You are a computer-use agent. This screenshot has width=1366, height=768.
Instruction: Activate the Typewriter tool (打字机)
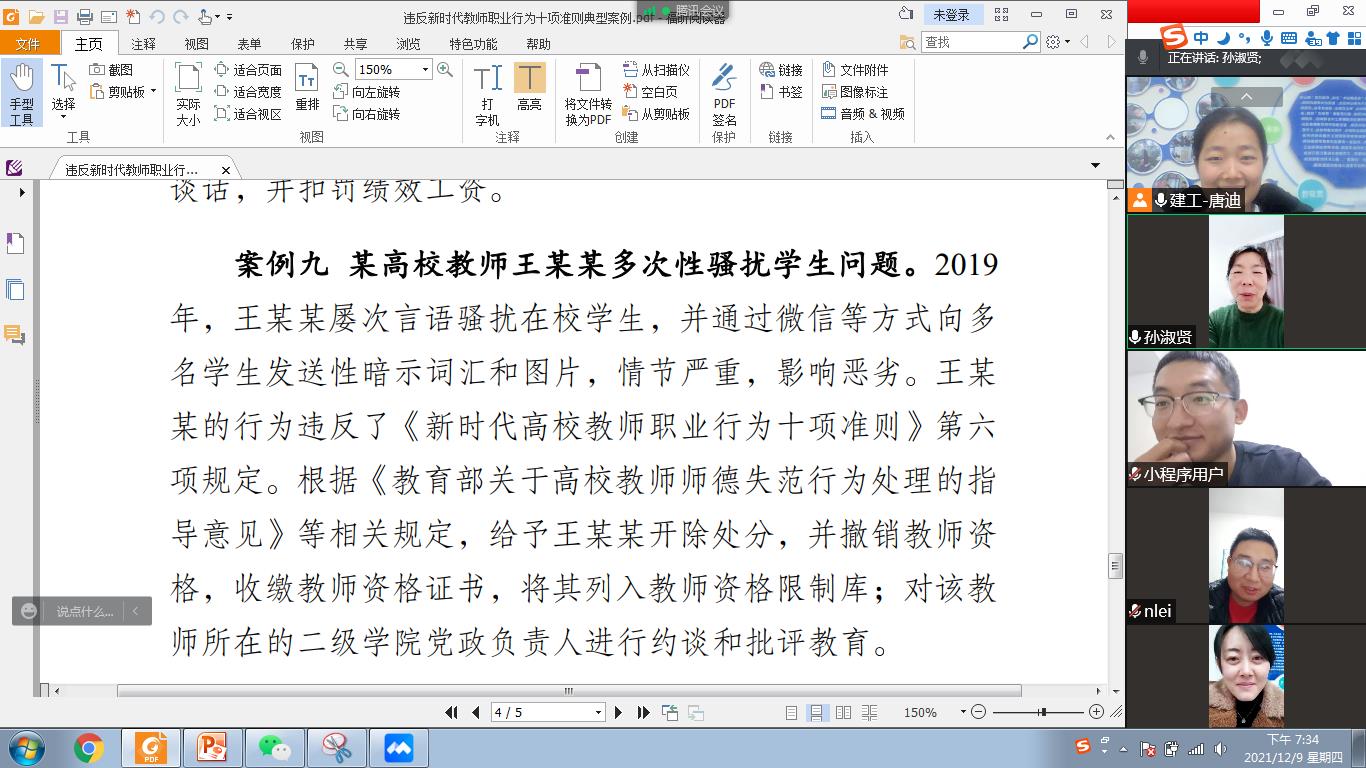pos(487,93)
